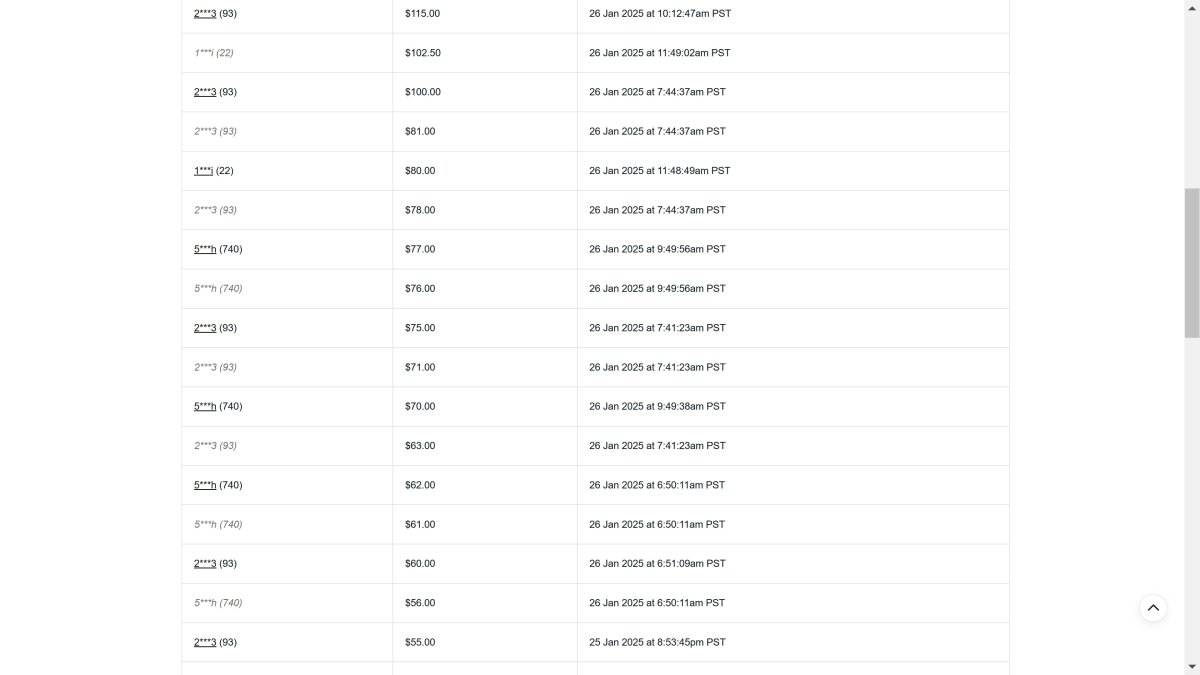Click the italic 1***i (22) automatic bid entry
The height and width of the screenshot is (675, 1200).
coord(214,53)
